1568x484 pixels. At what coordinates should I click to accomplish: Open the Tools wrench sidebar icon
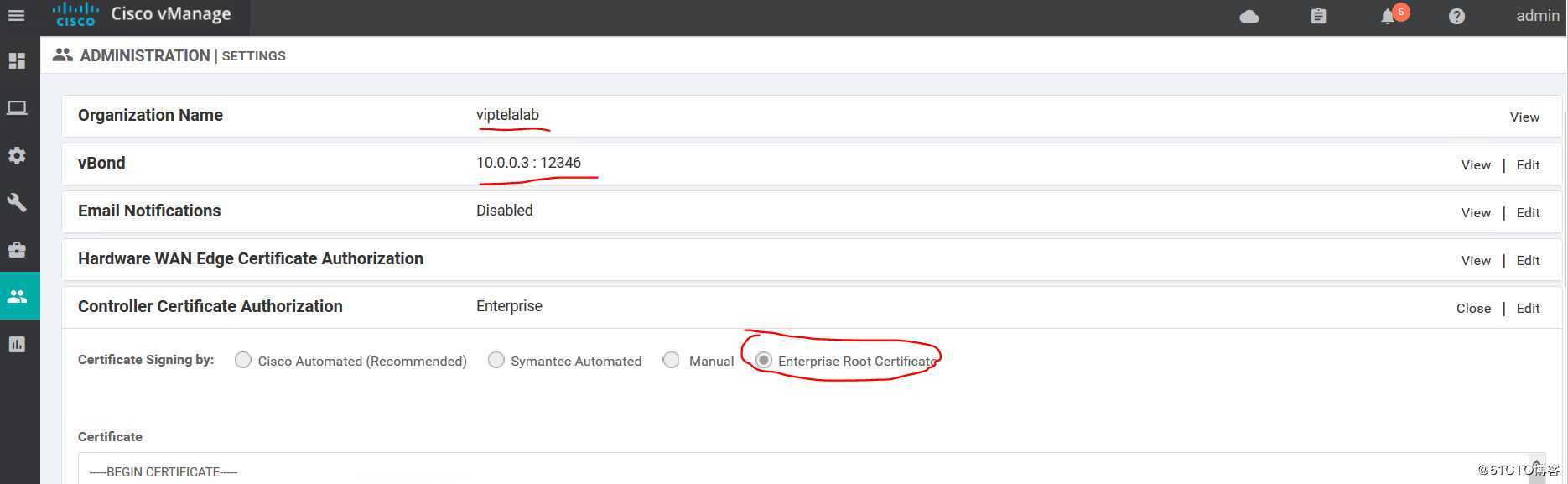pyautogui.click(x=17, y=202)
